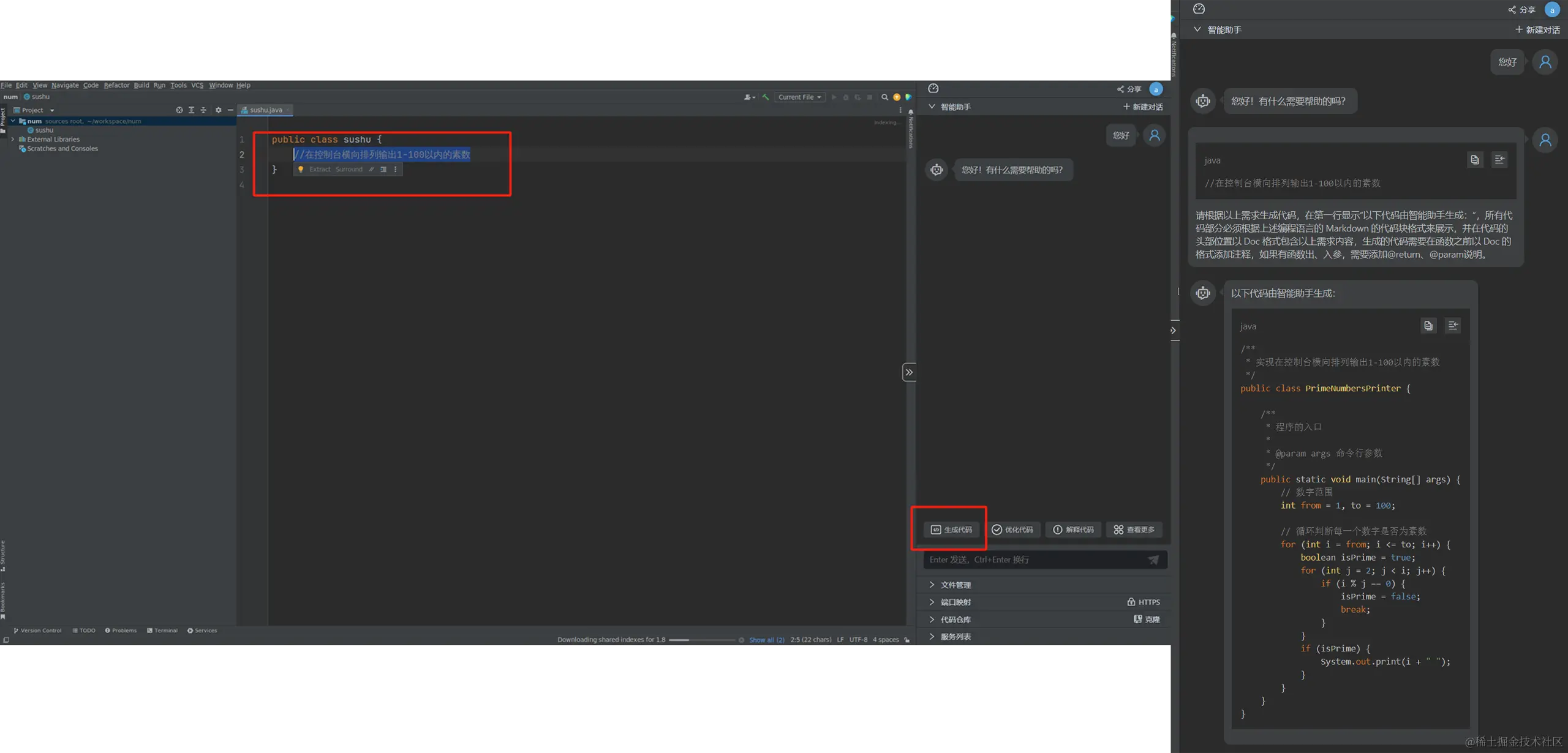Open the Current File run configuration dropdown
Image resolution: width=1568 pixels, height=753 pixels.
(x=800, y=97)
